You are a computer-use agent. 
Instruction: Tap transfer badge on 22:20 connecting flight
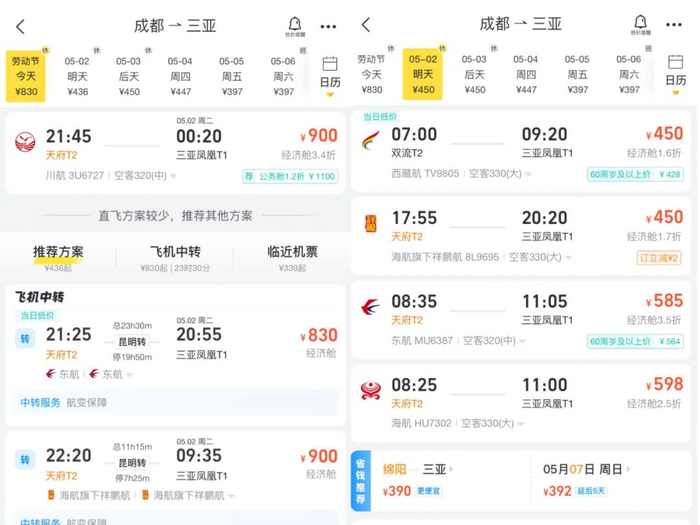(x=25, y=459)
